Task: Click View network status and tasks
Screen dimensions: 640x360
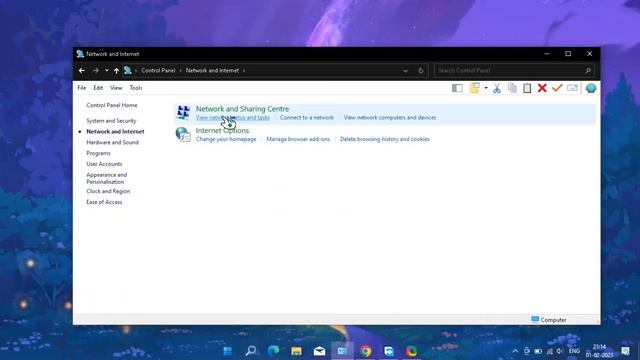Action: pyautogui.click(x=233, y=118)
